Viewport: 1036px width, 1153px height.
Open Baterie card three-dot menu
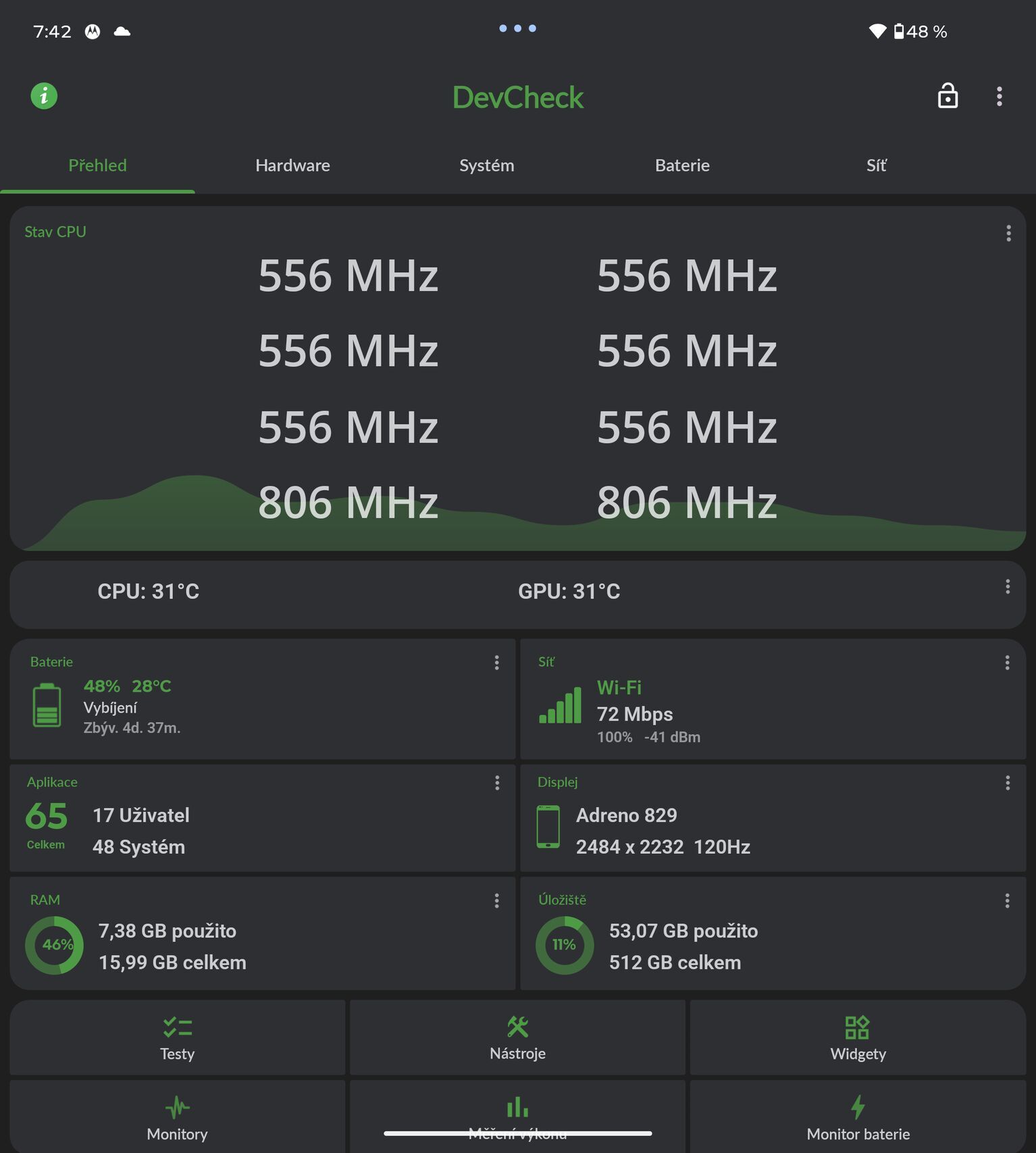point(496,663)
